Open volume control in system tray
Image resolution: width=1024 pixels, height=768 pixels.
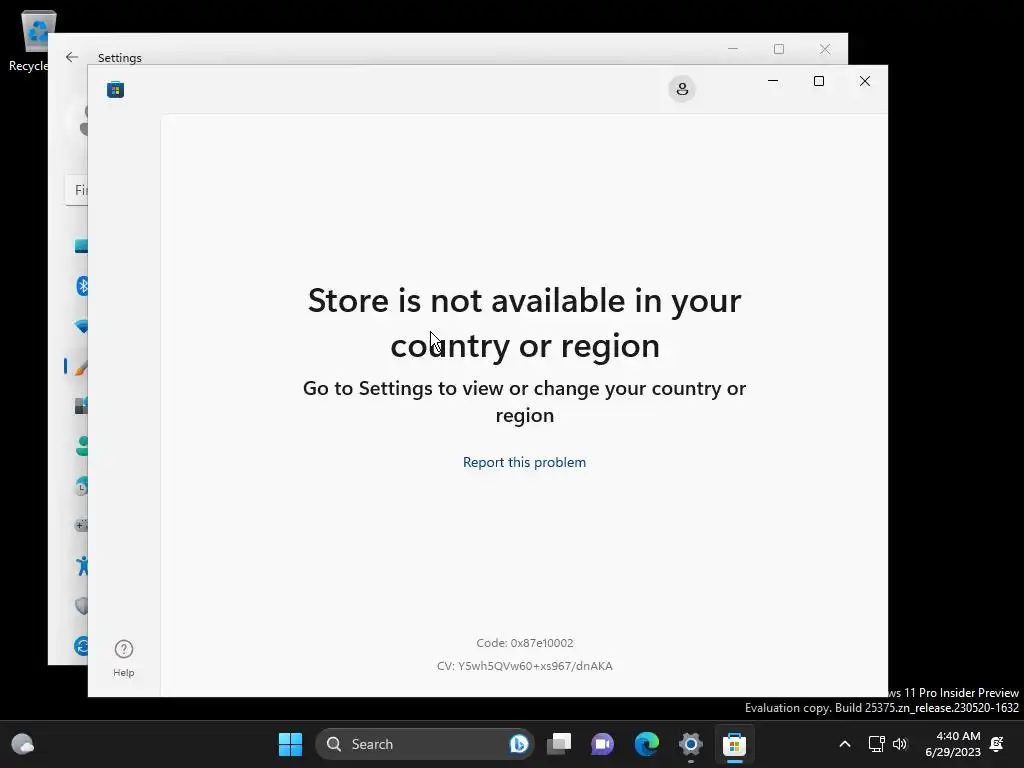(x=900, y=744)
